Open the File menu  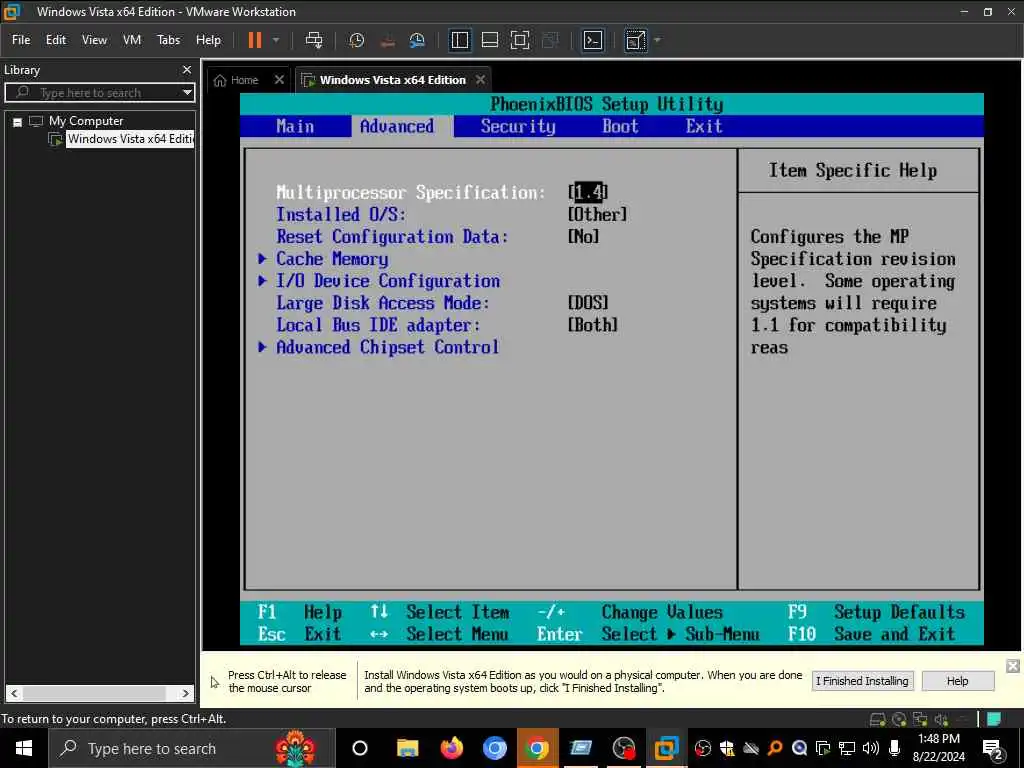point(21,40)
